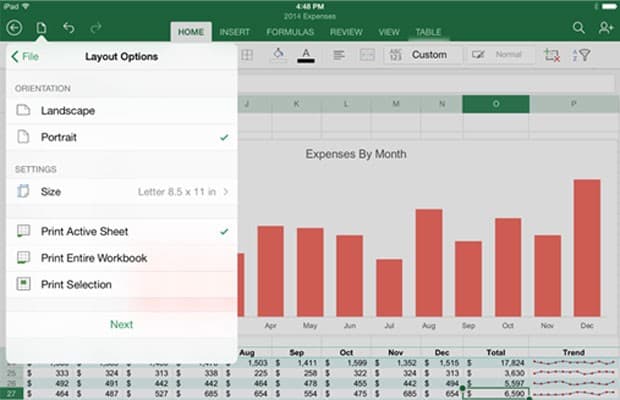The height and width of the screenshot is (400, 620).
Task: Select column P header
Action: tap(573, 104)
